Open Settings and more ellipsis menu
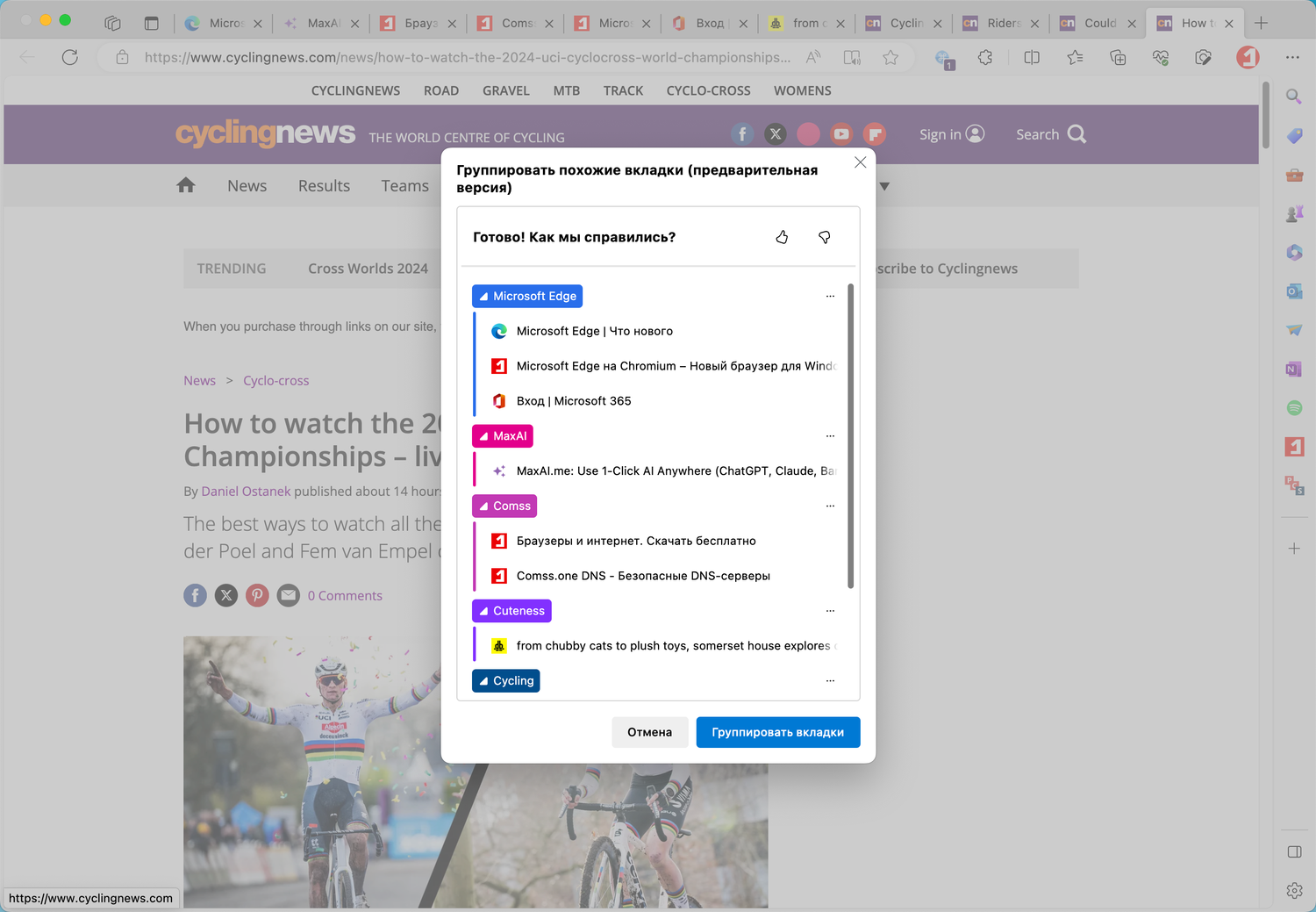The width and height of the screenshot is (1316, 912). (x=1292, y=58)
